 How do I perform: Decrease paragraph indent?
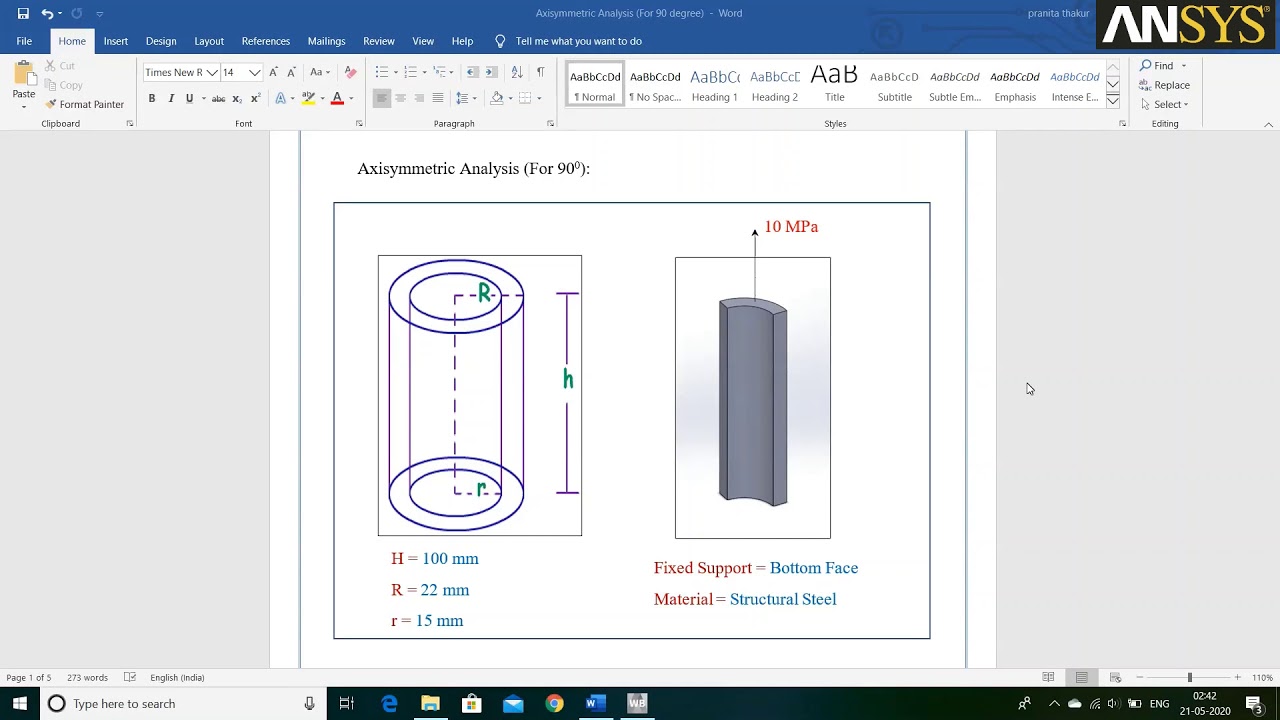(x=473, y=72)
